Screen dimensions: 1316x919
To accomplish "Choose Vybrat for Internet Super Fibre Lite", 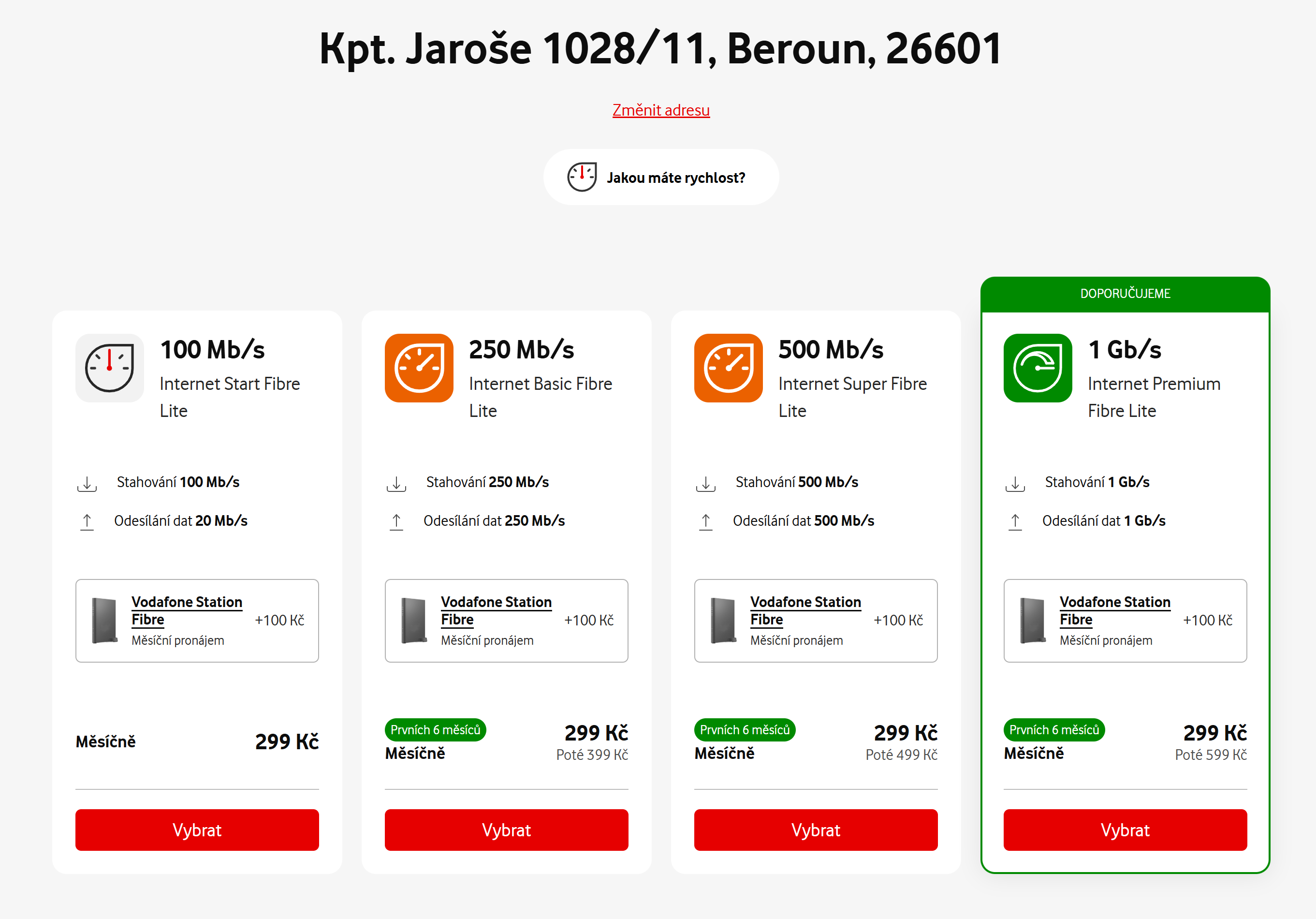I will click(x=816, y=830).
